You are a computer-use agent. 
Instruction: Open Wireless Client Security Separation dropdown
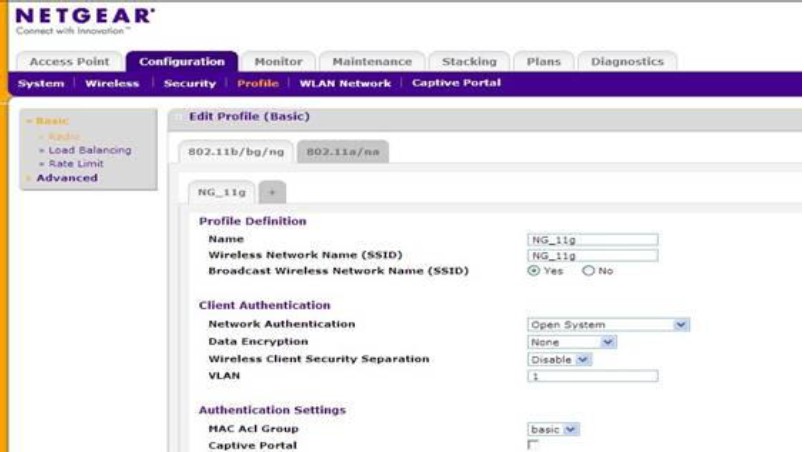click(559, 360)
